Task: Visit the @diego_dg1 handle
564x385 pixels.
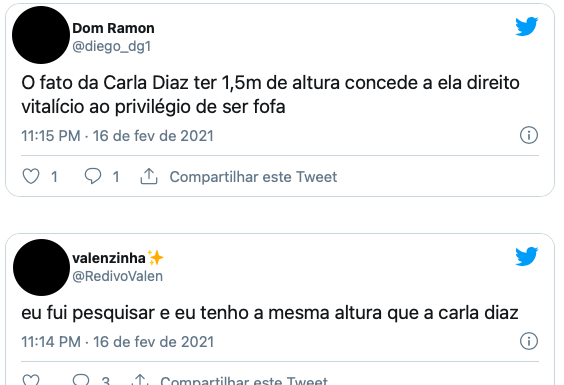Action: coord(112,46)
